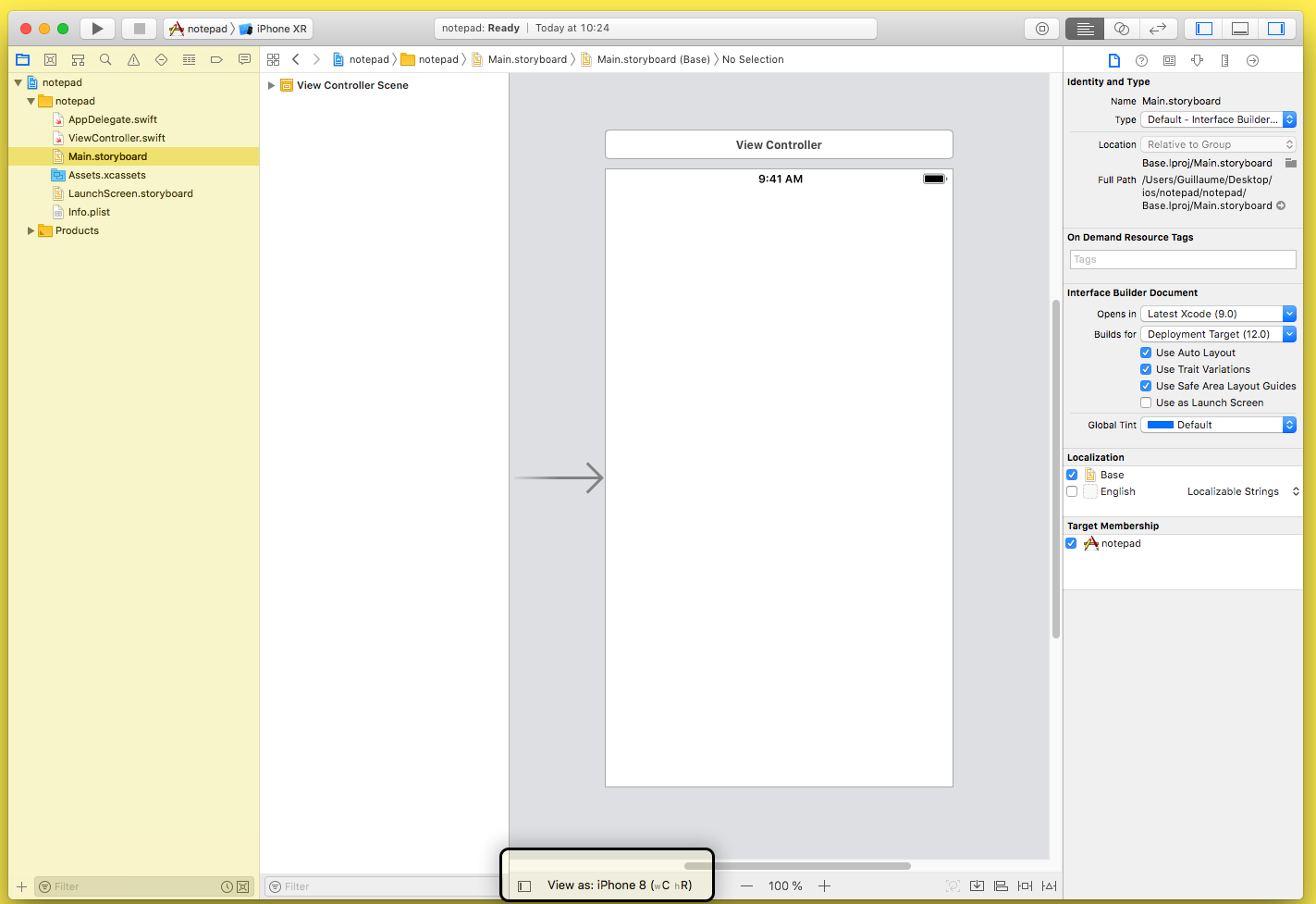Open the Debug navigator
This screenshot has width=1316, height=904.
189,59
